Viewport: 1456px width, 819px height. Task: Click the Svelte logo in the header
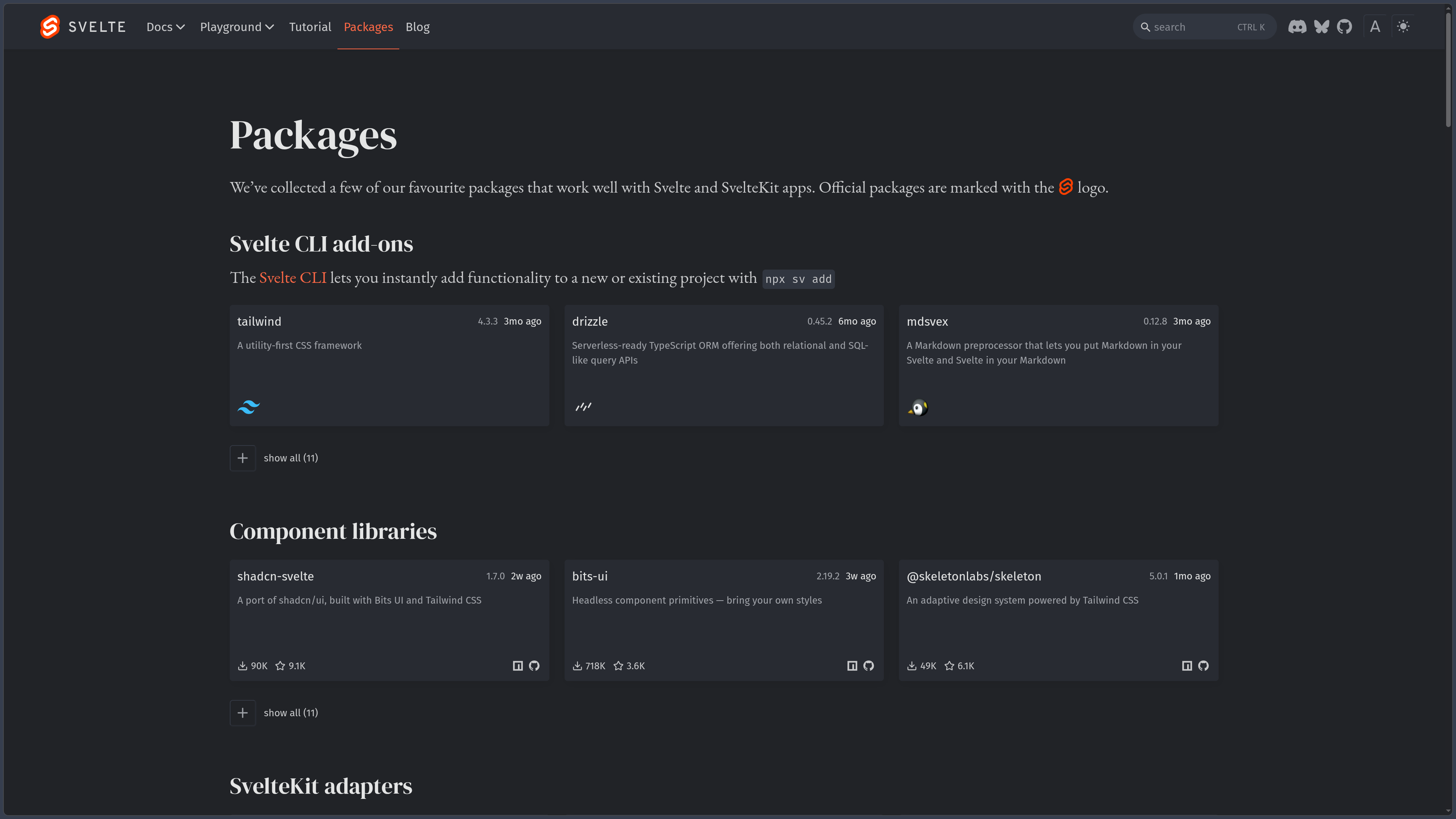[83, 27]
